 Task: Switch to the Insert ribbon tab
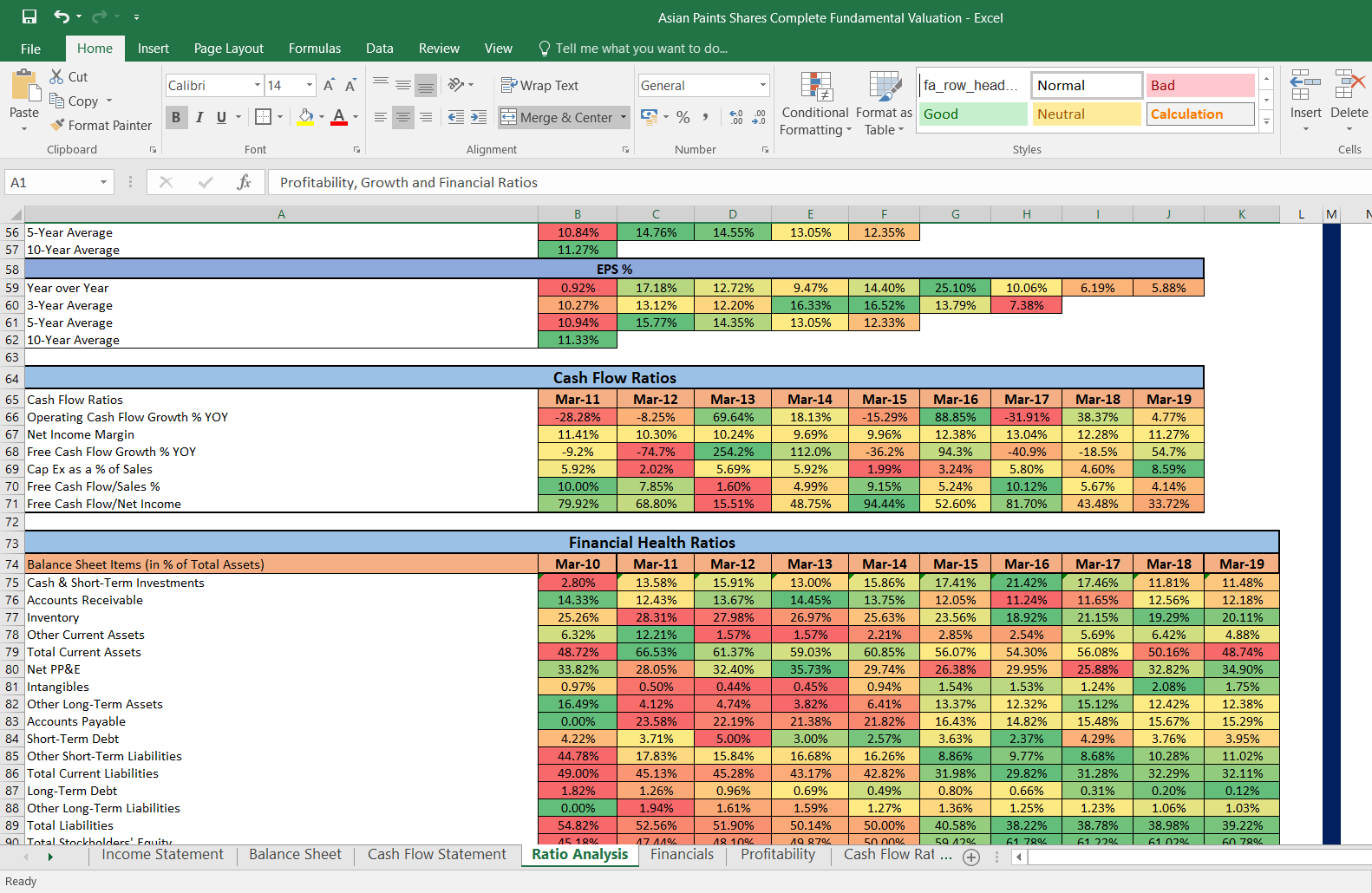click(154, 49)
